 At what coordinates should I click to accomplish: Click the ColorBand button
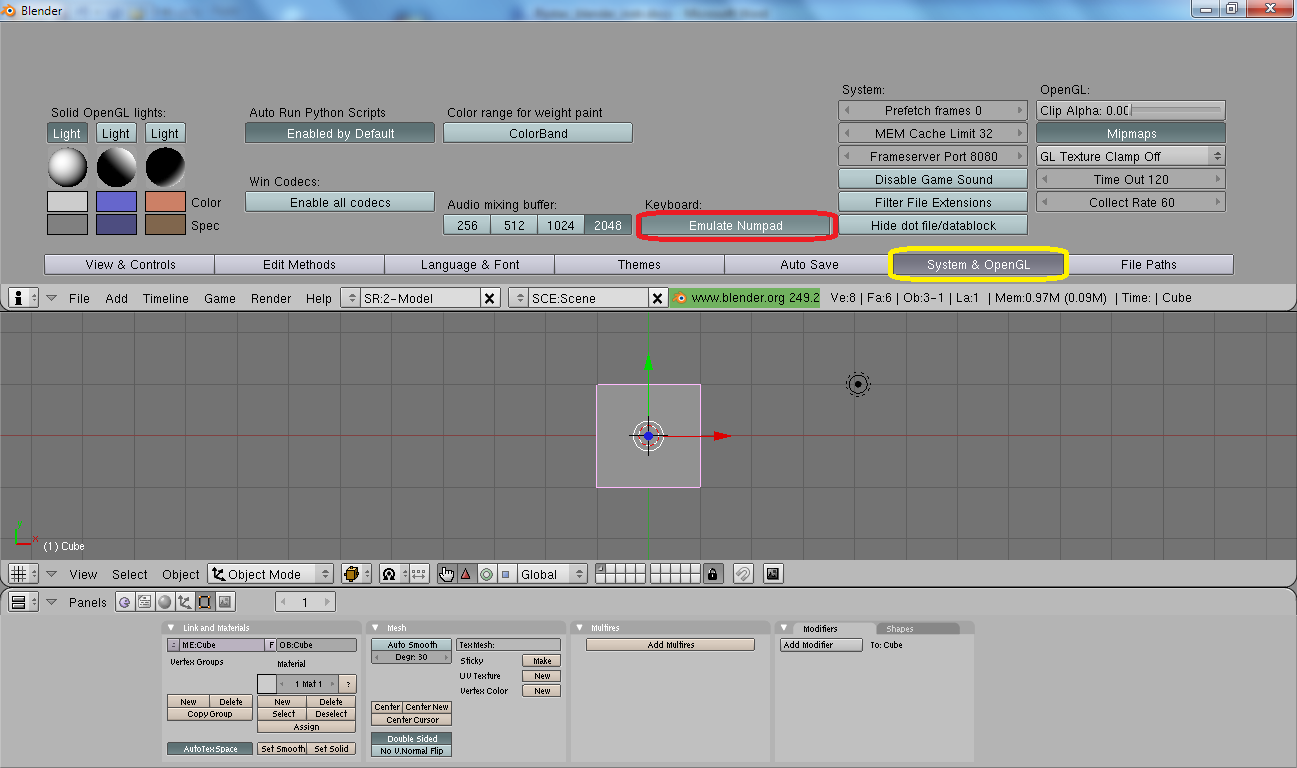point(538,133)
